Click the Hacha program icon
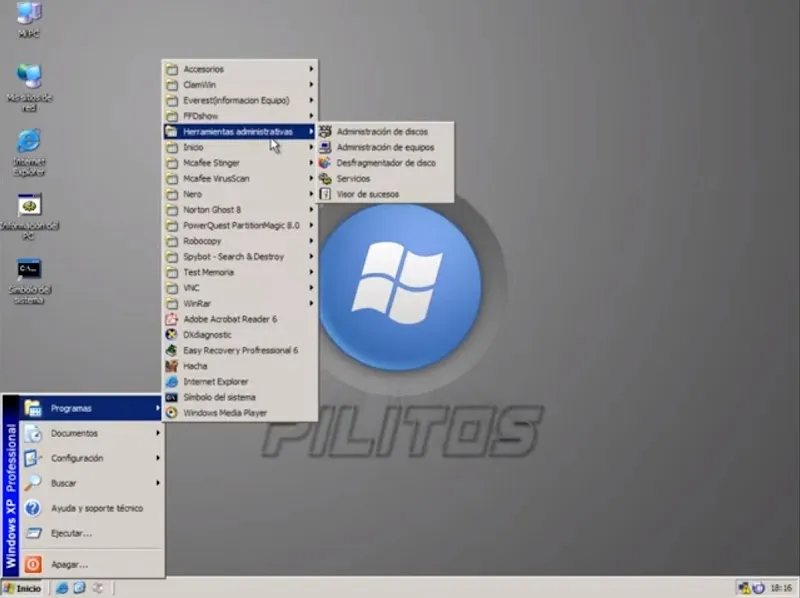The height and width of the screenshot is (598, 800). click(x=172, y=366)
